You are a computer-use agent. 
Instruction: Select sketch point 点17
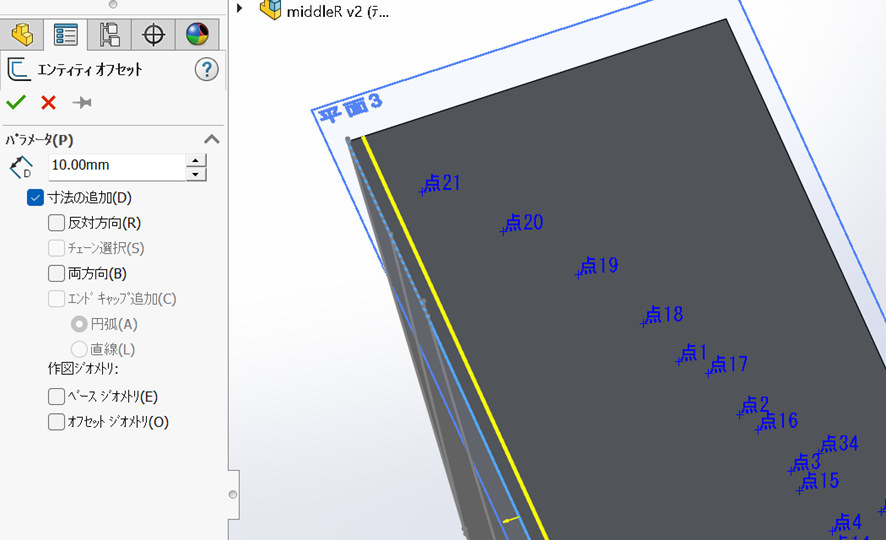coord(727,365)
